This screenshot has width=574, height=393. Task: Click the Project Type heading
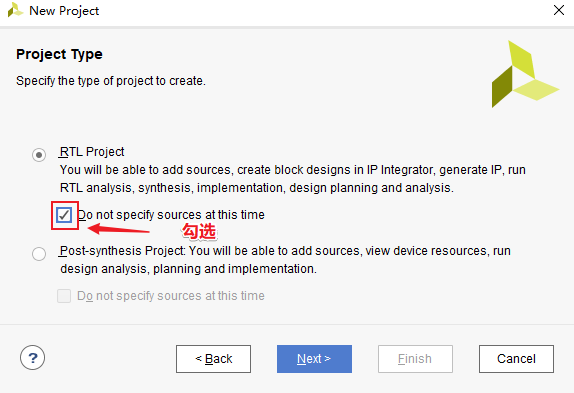(x=59, y=55)
